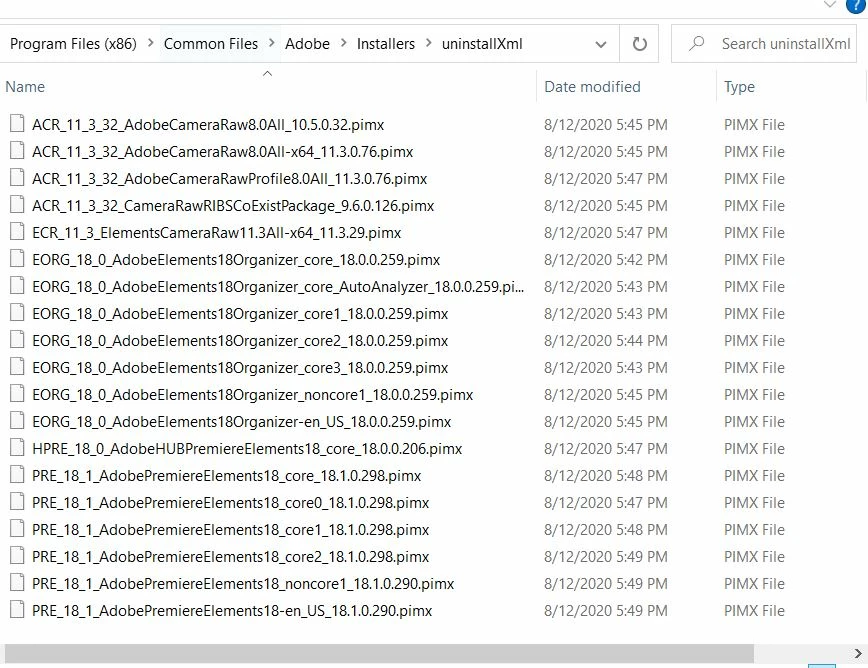Expand the ribbon chevron near help icon
This screenshot has height=668, width=868.
[829, 5]
